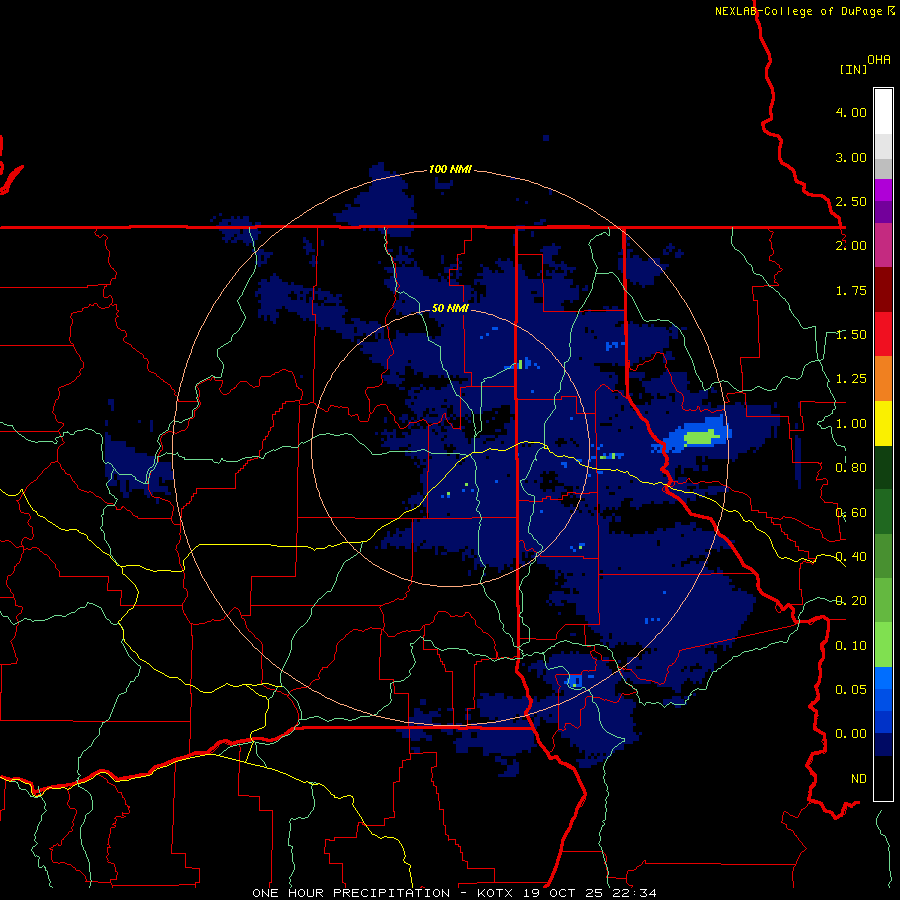This screenshot has height=900, width=900.
Task: Click the OHA product code label
Action: (879, 60)
